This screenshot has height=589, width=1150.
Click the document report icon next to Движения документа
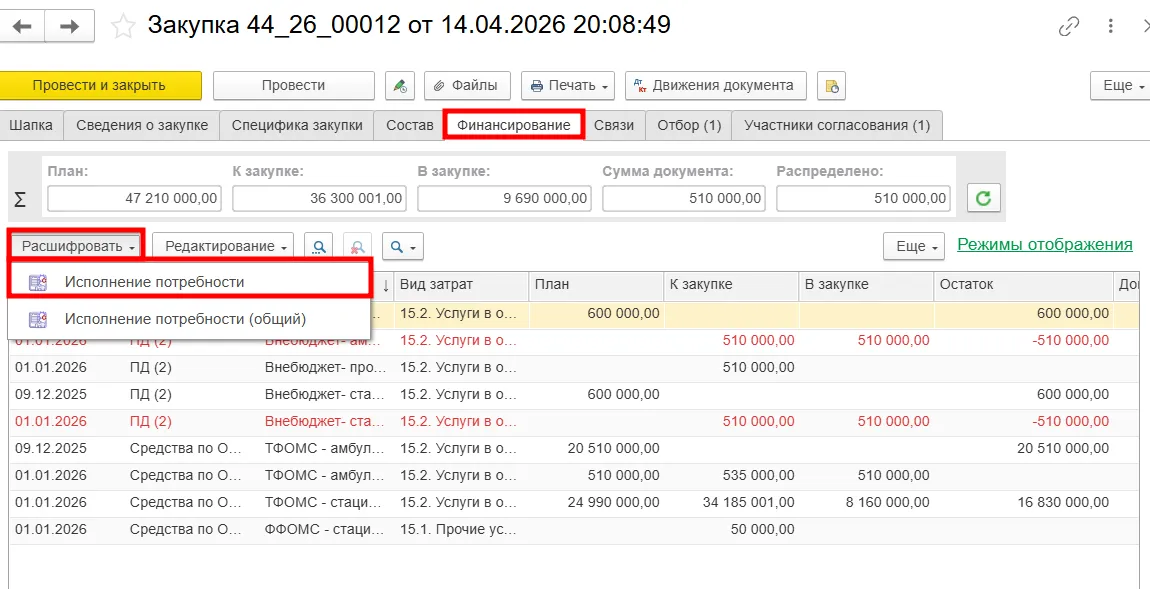pyautogui.click(x=831, y=86)
